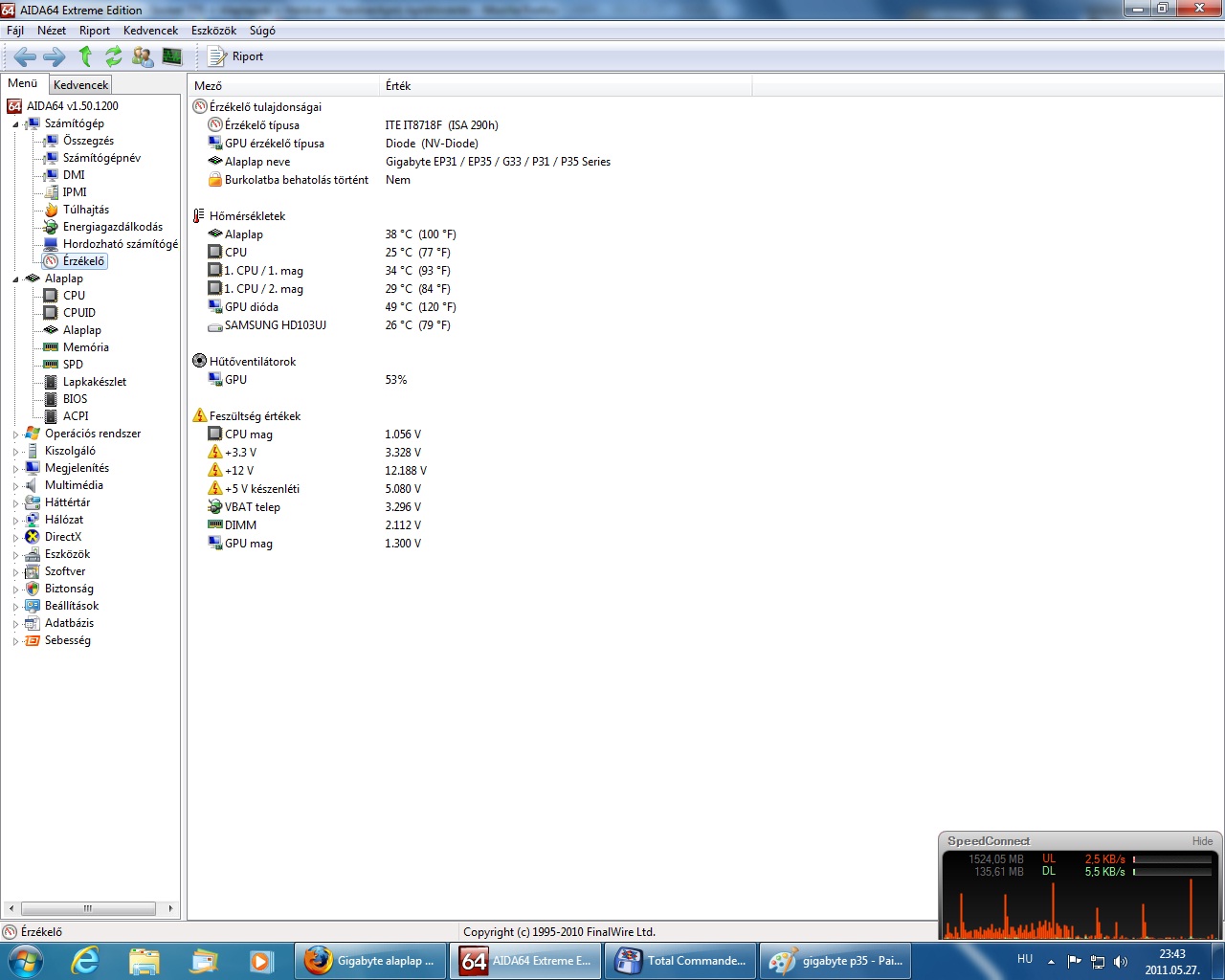Select the AIDA64 v1.50.1200 root node
The width and height of the screenshot is (1225, 980).
63,106
